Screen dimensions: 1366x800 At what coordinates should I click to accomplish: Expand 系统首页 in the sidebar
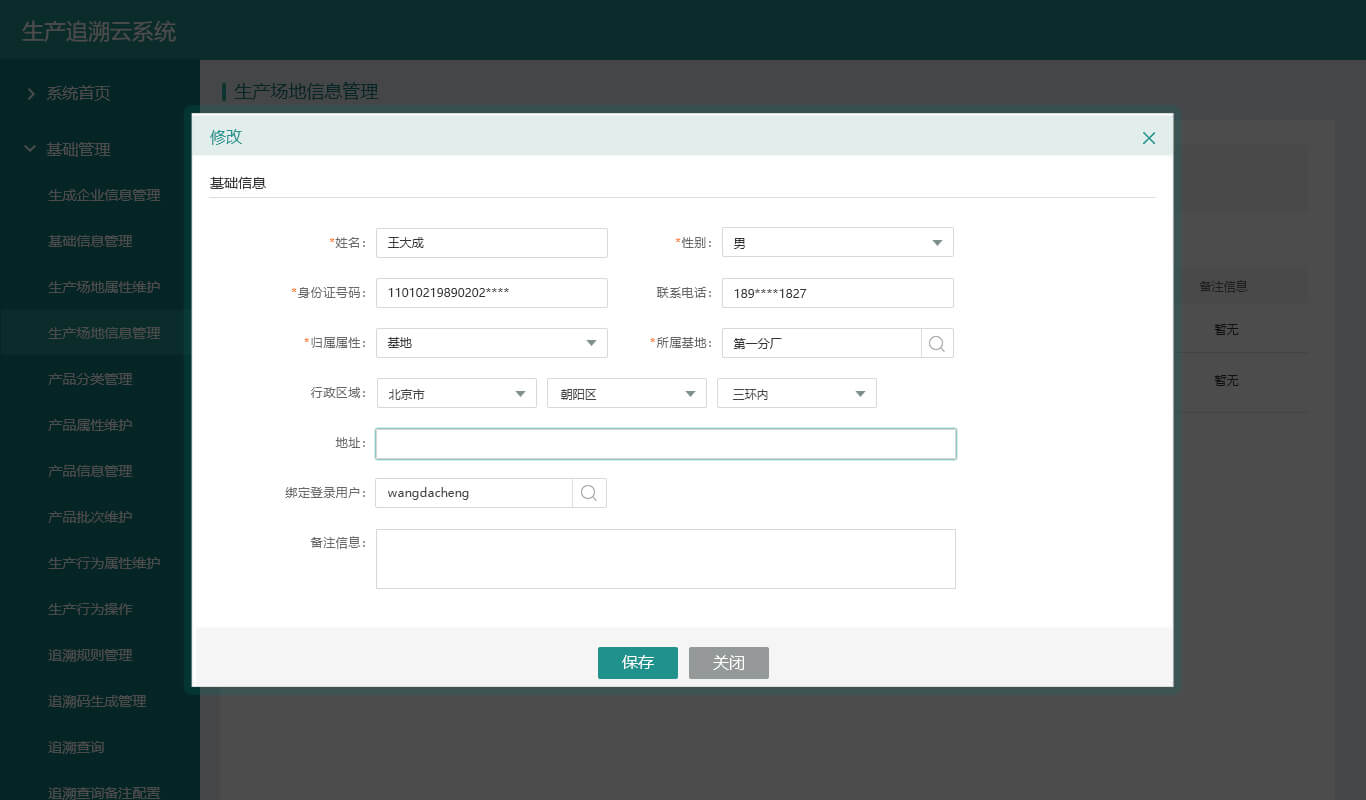click(78, 93)
